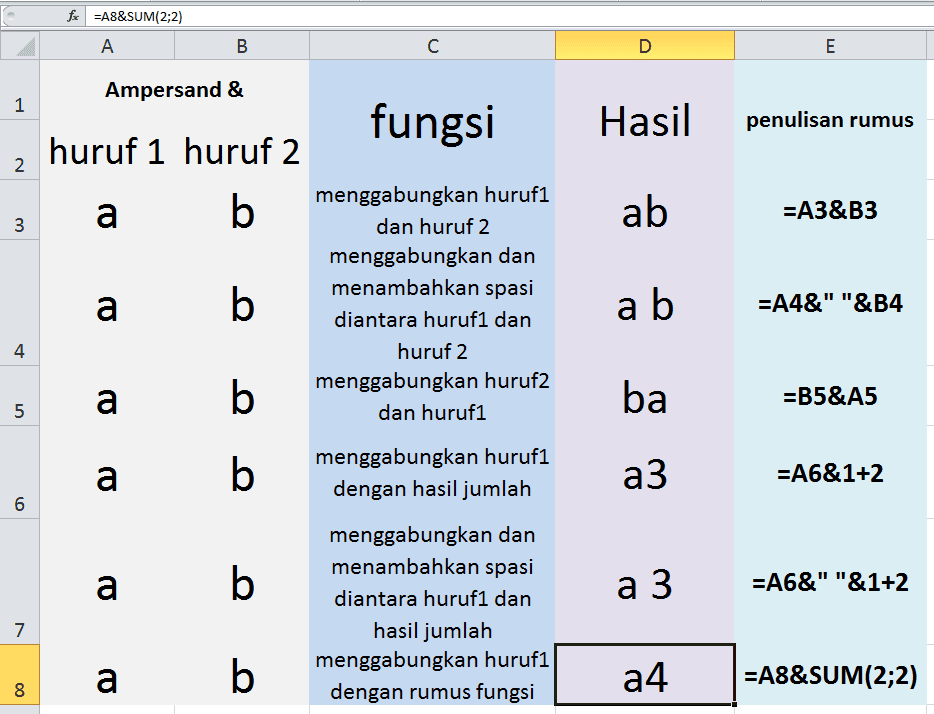Click fill handle of selected cell D8
The height and width of the screenshot is (714, 934).
pos(734,704)
